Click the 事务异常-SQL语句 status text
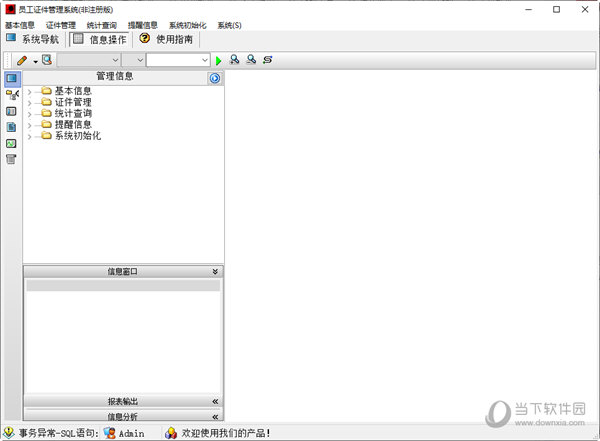This screenshot has height=441, width=600. point(59,433)
